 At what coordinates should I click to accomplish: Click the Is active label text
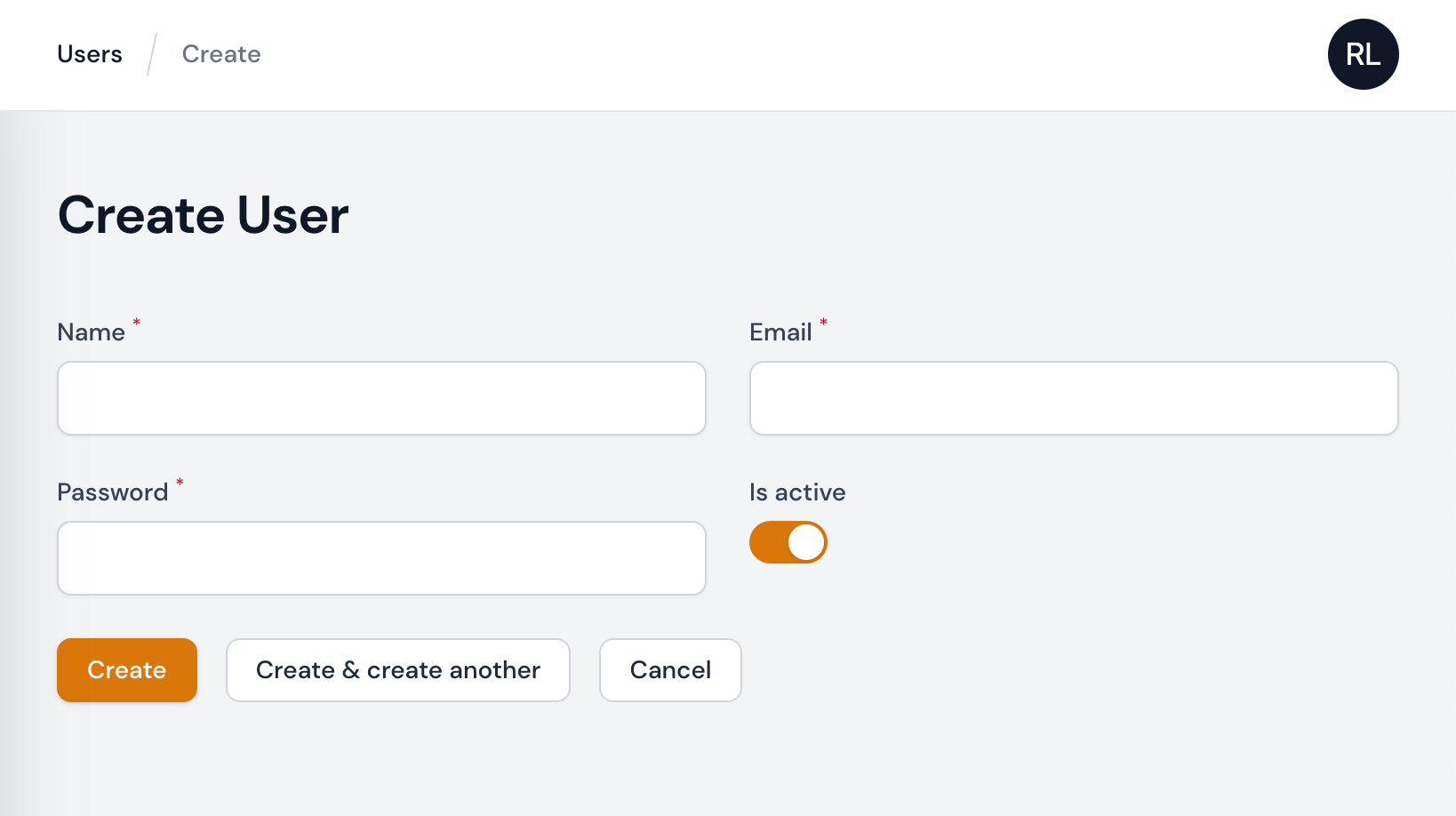[x=797, y=492]
